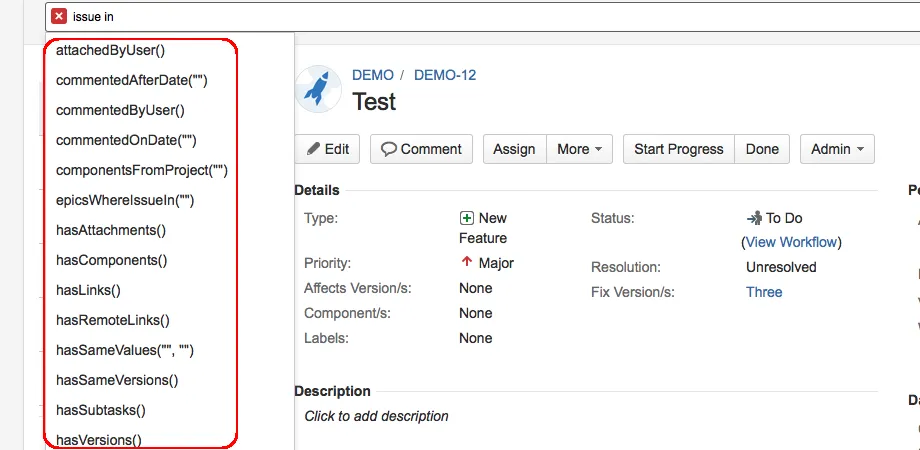The image size is (920, 450).
Task: Choose hasComponents() from autocomplete list
Action: (111, 260)
